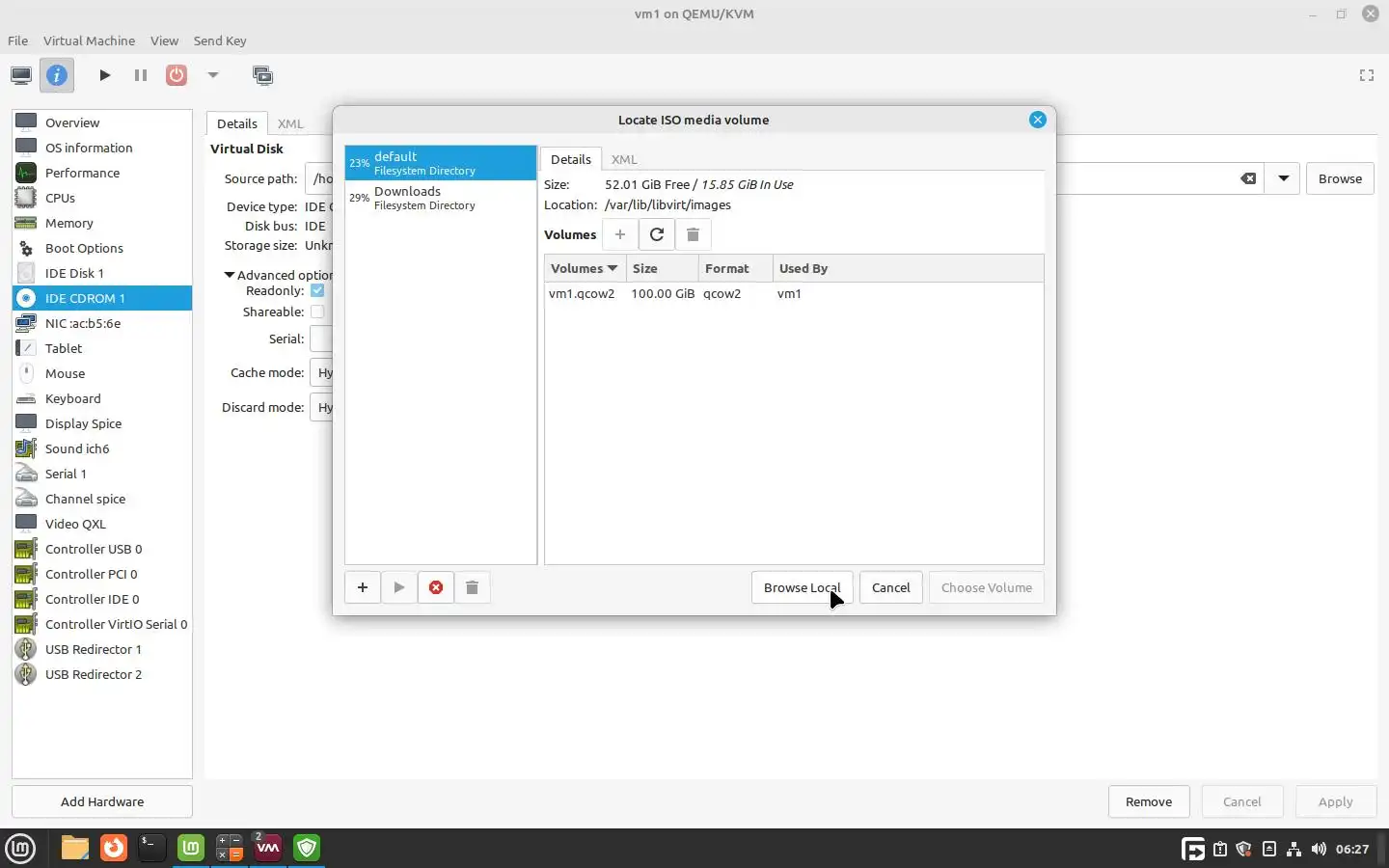Open the Send Key menu

pos(220,41)
